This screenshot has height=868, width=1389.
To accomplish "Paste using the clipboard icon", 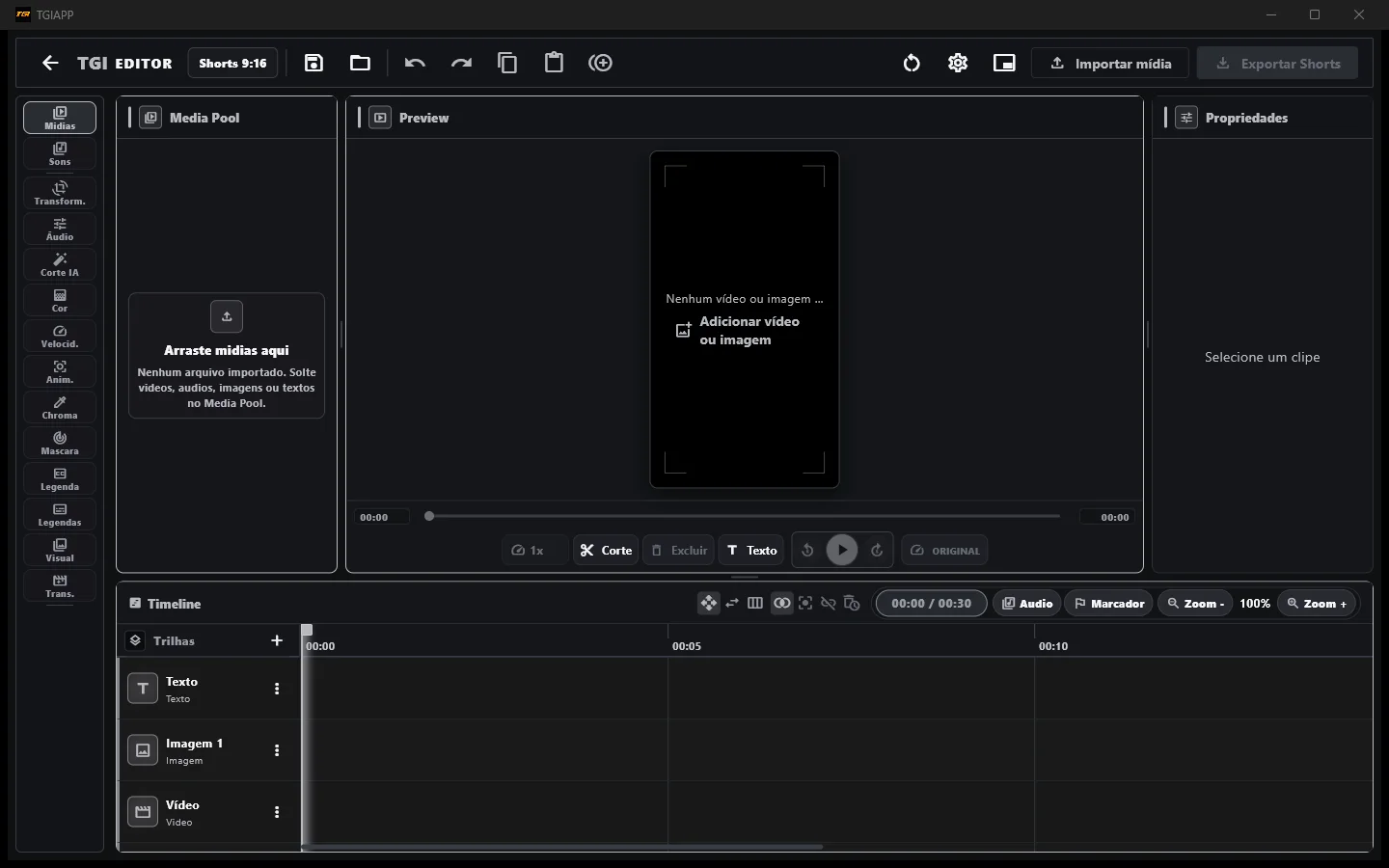I will (554, 63).
